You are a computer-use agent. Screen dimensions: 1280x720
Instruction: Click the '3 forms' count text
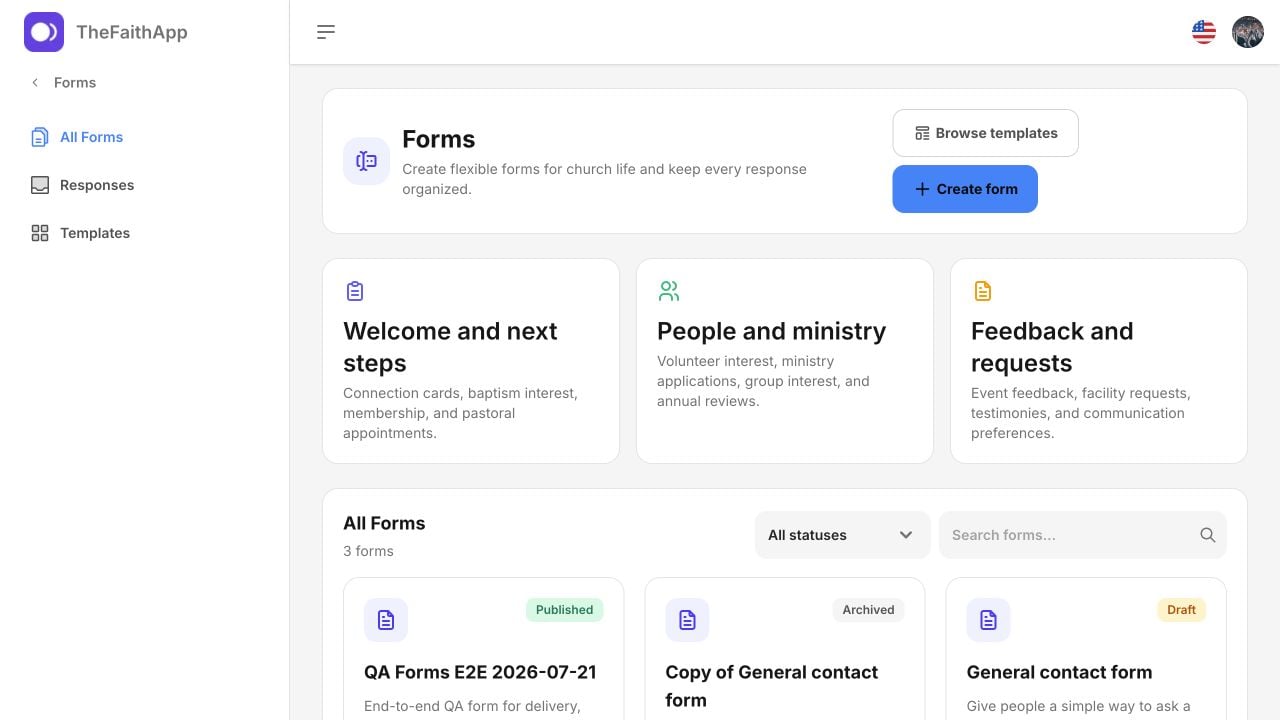coord(368,551)
